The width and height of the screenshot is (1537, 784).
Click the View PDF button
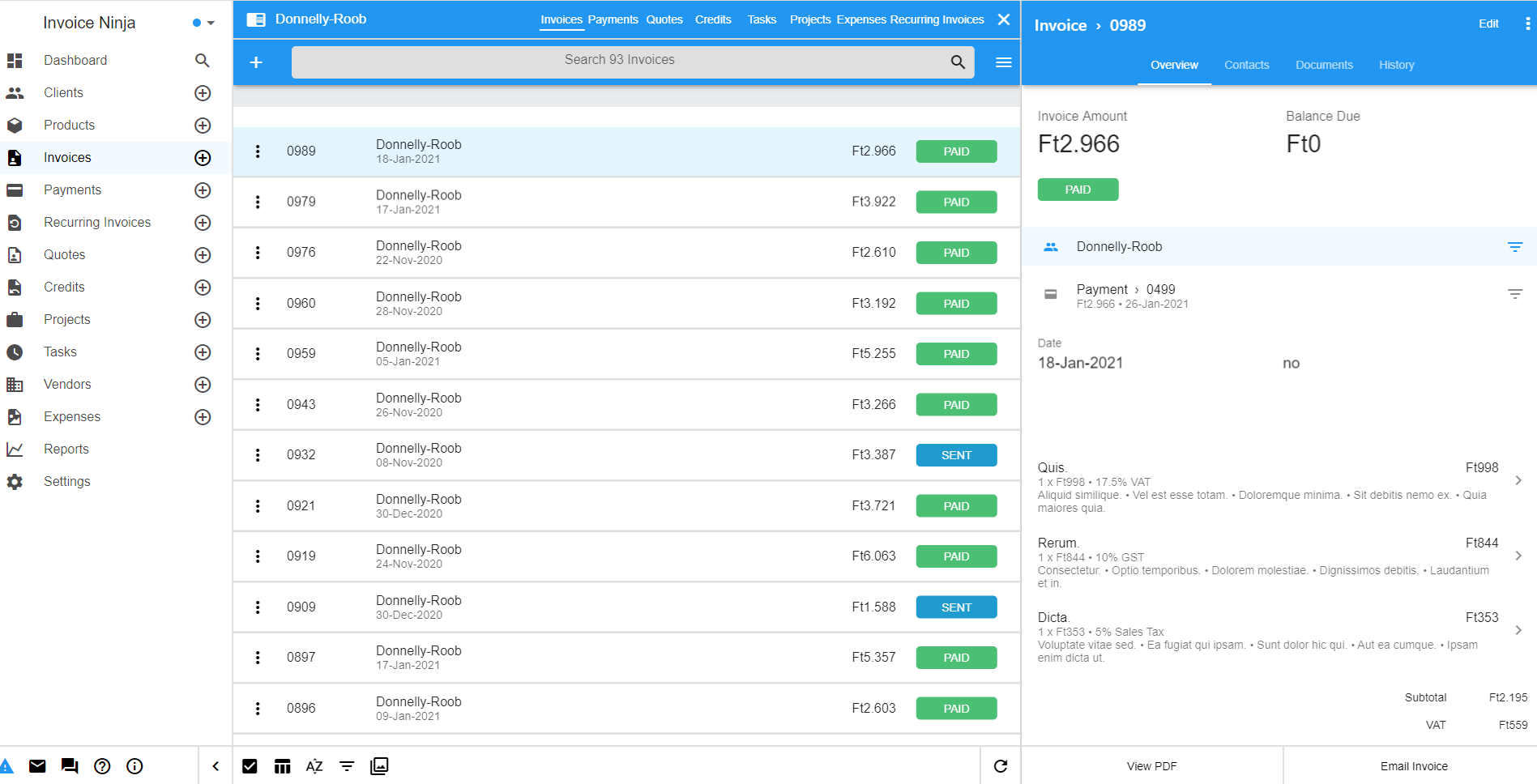coord(1151,766)
